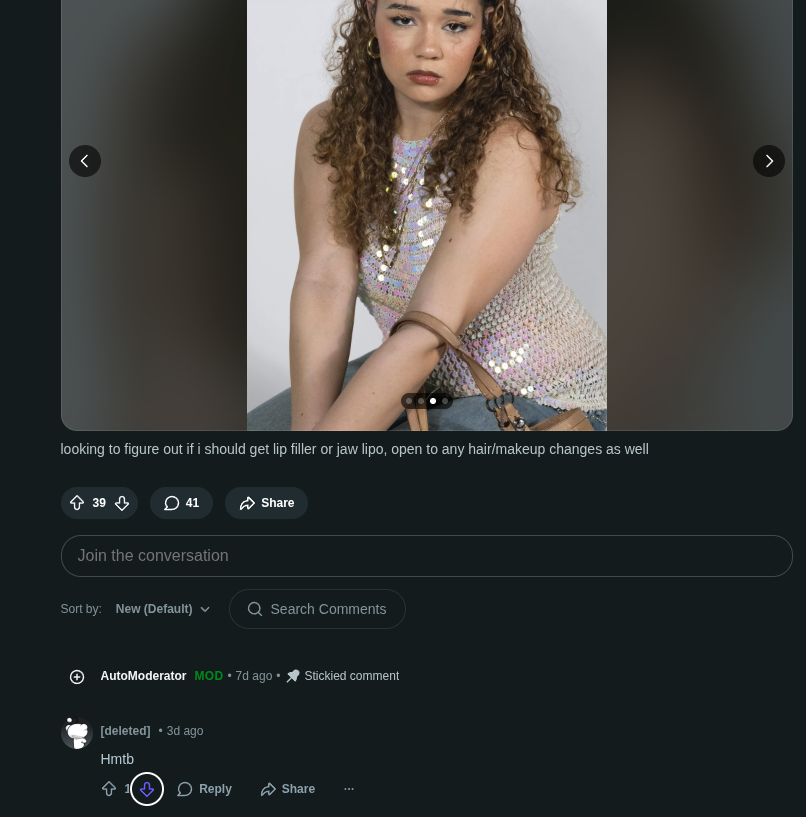Screen dimensions: 806x817
Task: Reply to the 'Hmtb' comment
Action: click(x=204, y=789)
